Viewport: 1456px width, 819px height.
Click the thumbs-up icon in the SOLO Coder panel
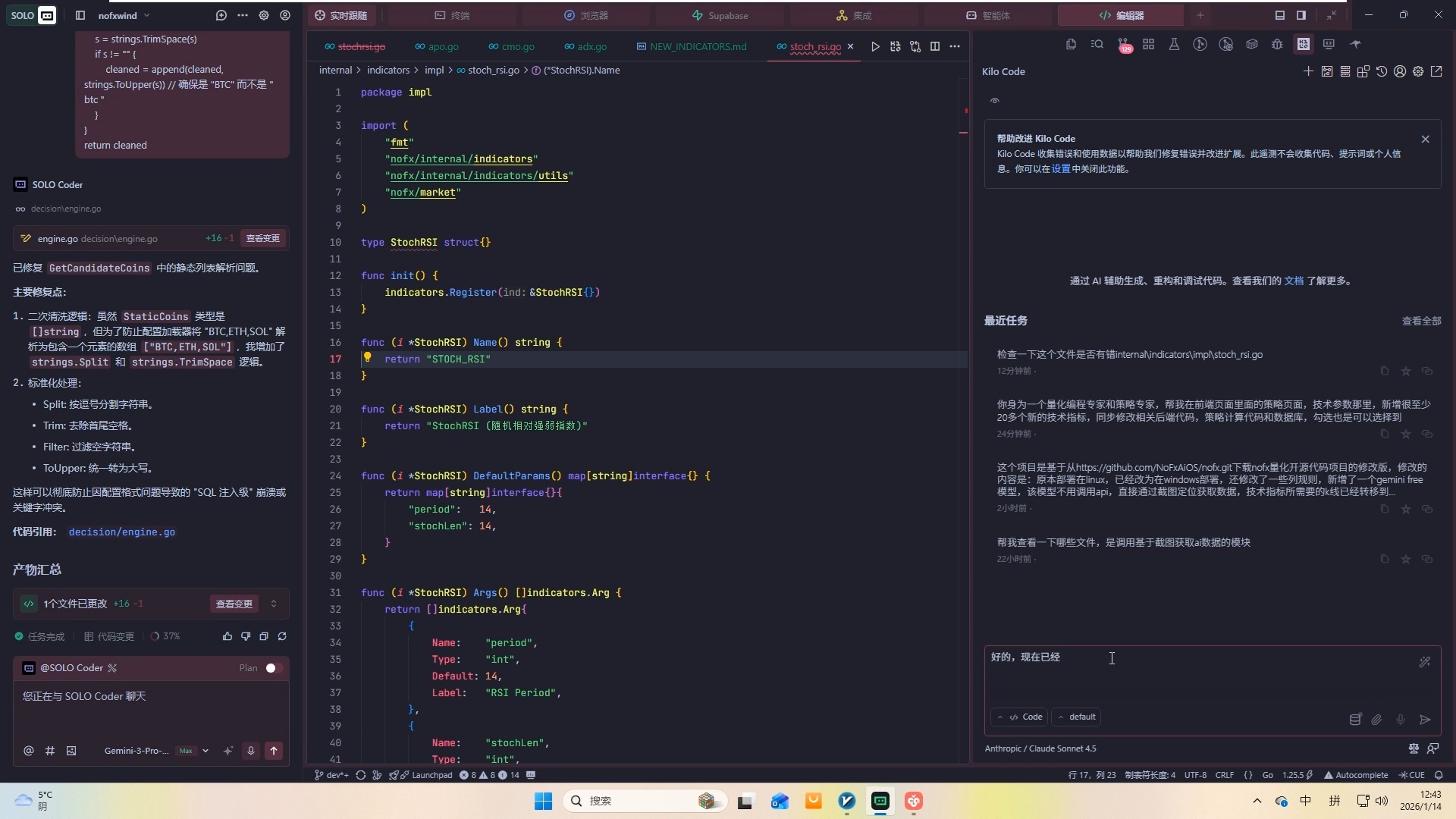(227, 636)
